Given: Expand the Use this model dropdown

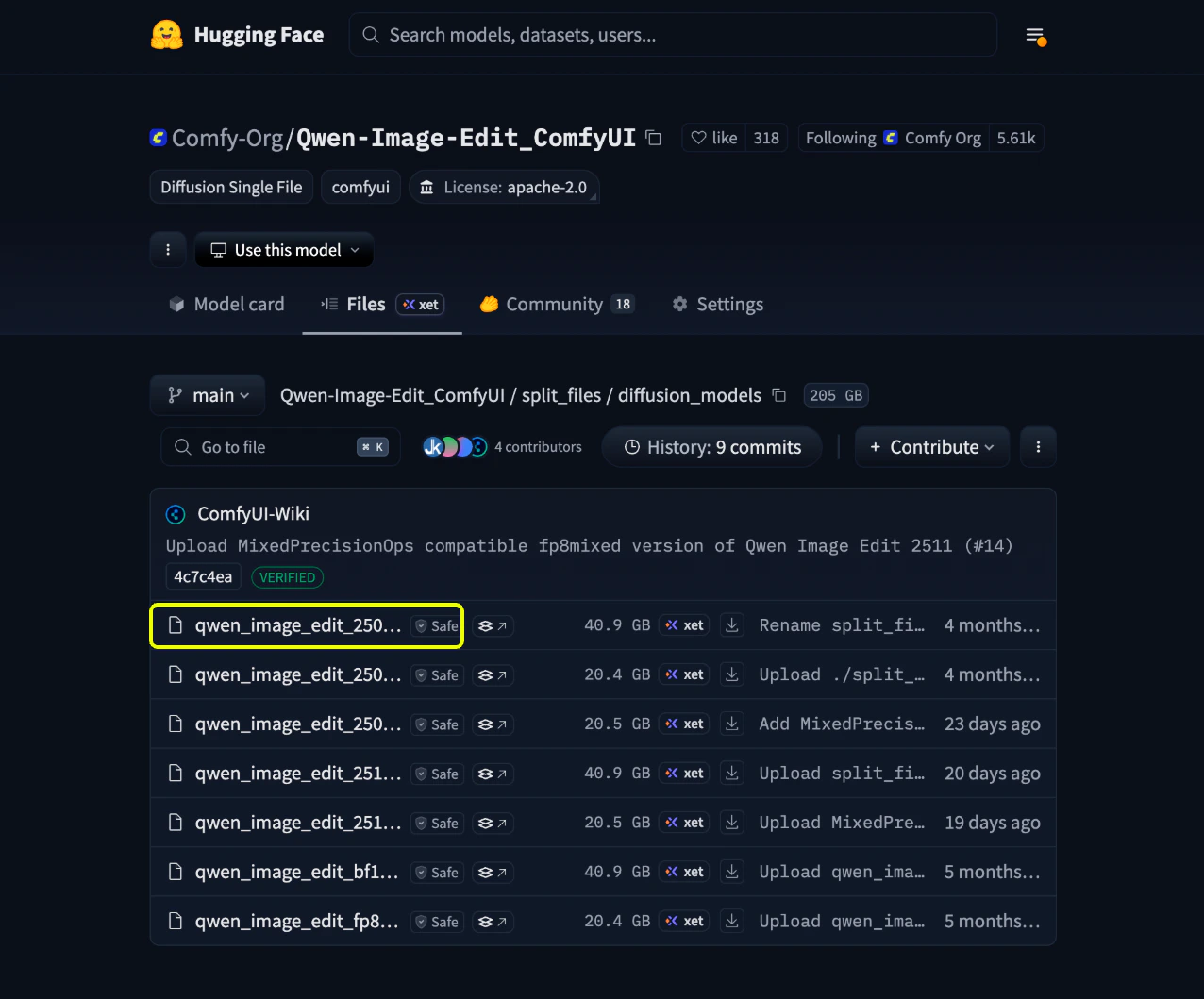Looking at the screenshot, I should click(x=284, y=250).
